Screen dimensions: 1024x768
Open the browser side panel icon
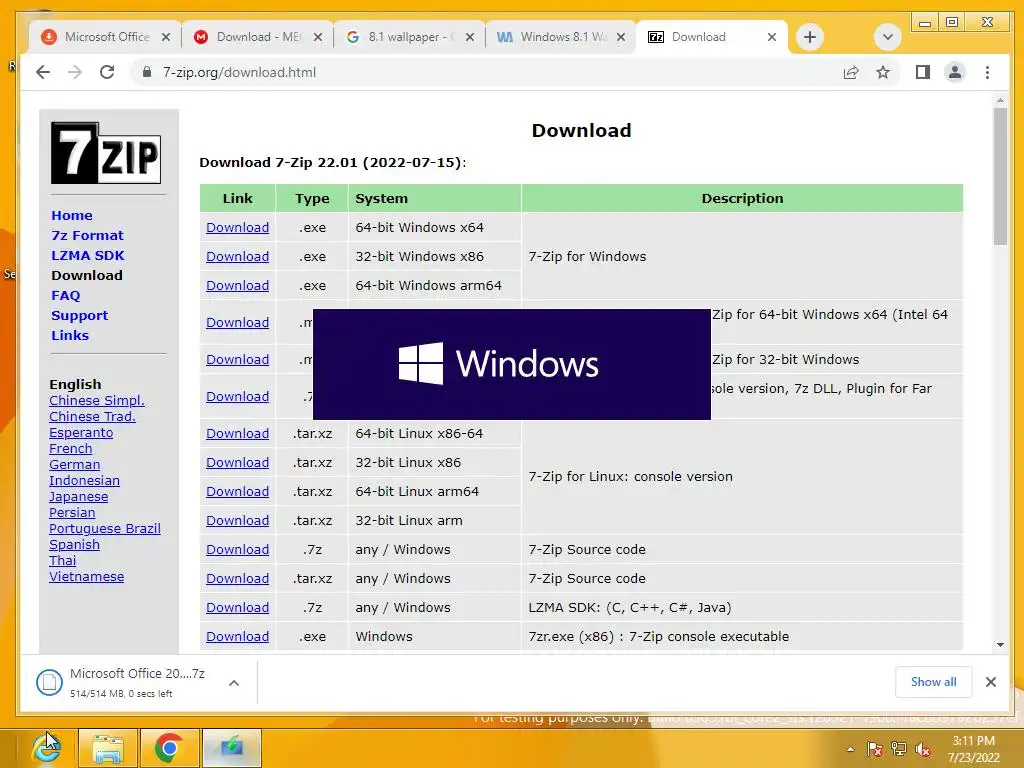923,72
